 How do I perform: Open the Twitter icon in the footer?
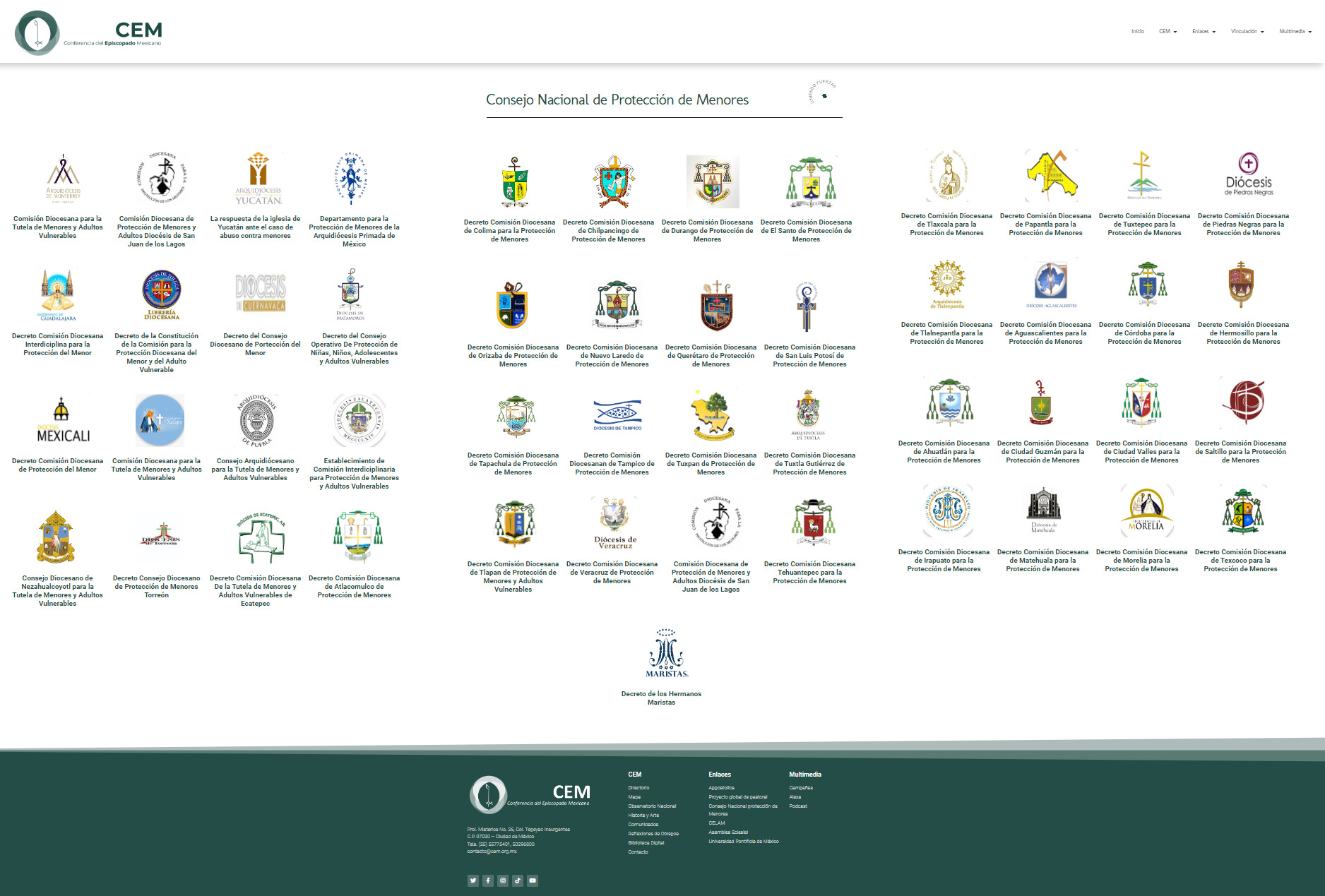(473, 880)
